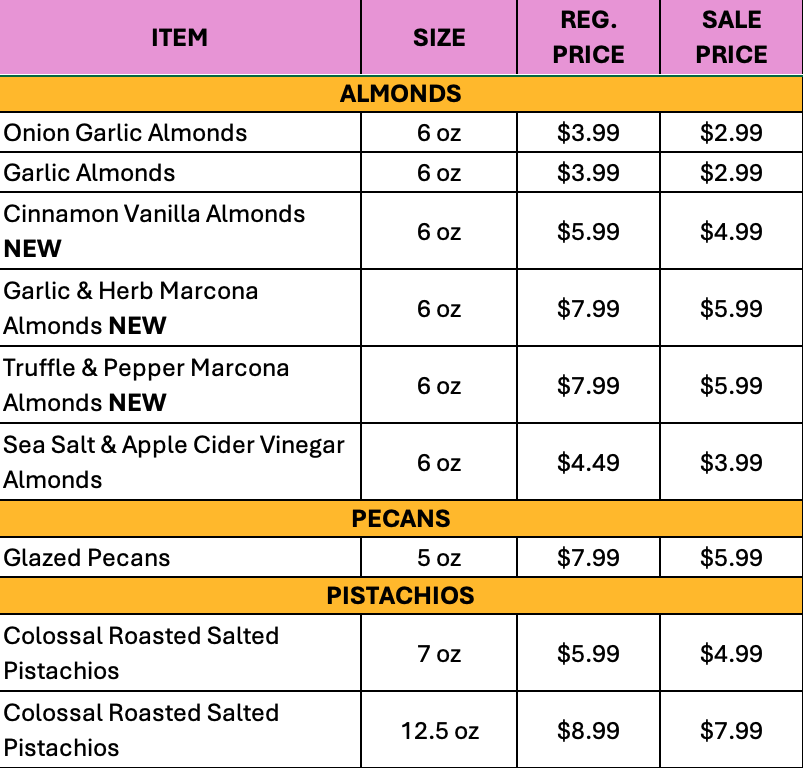Click the REG. PRICE header cell

coord(588,37)
